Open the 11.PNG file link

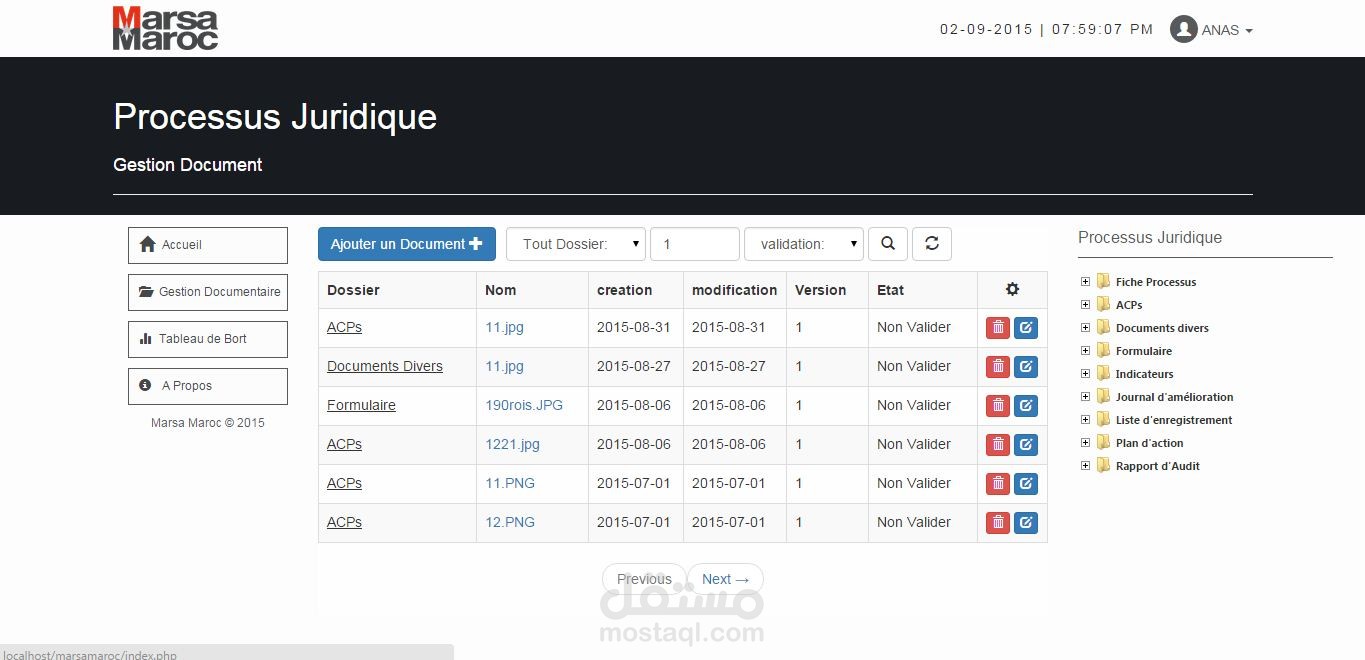510,483
